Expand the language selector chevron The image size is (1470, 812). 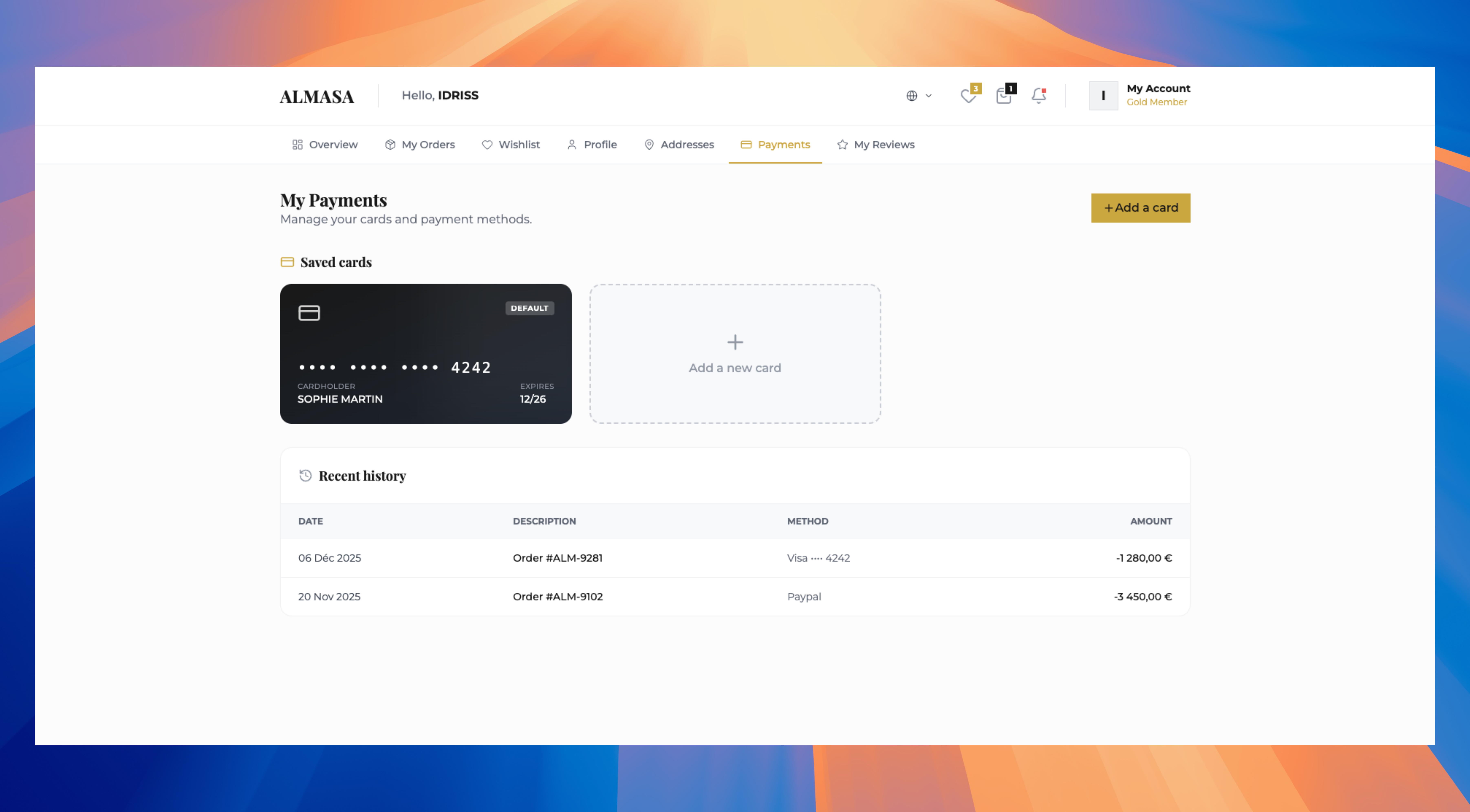(x=928, y=96)
